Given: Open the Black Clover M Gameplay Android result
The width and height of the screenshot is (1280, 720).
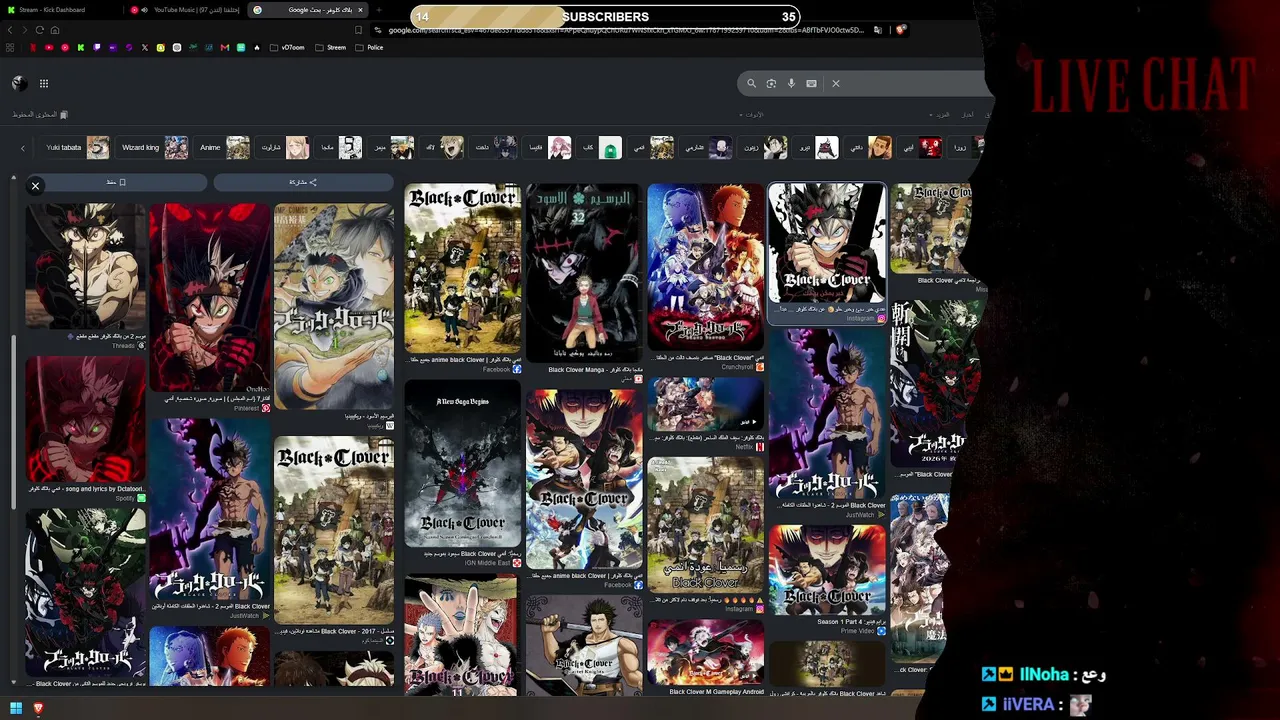Looking at the screenshot, I should pos(705,652).
